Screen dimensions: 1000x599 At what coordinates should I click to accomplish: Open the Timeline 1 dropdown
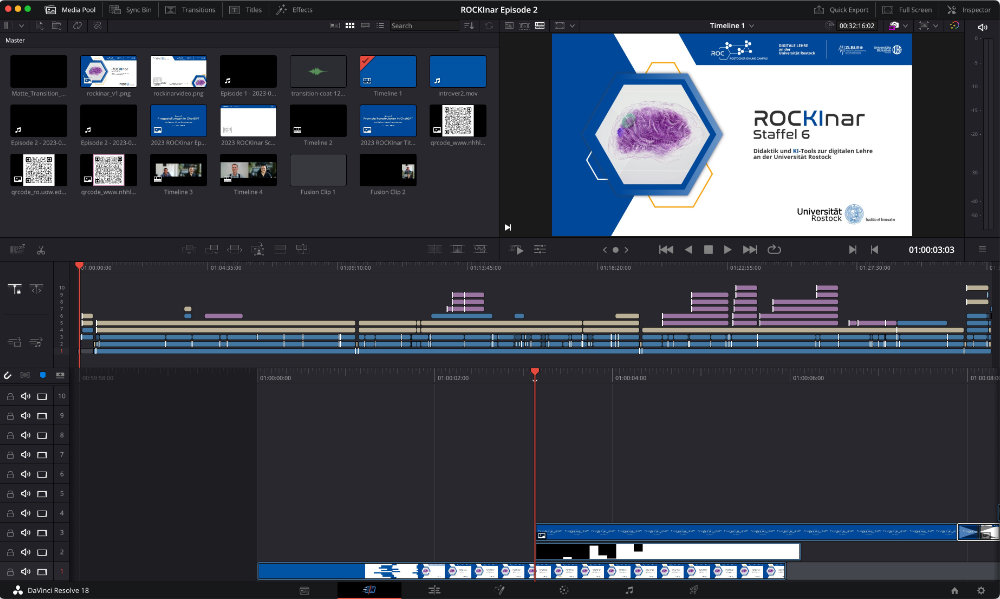732,26
